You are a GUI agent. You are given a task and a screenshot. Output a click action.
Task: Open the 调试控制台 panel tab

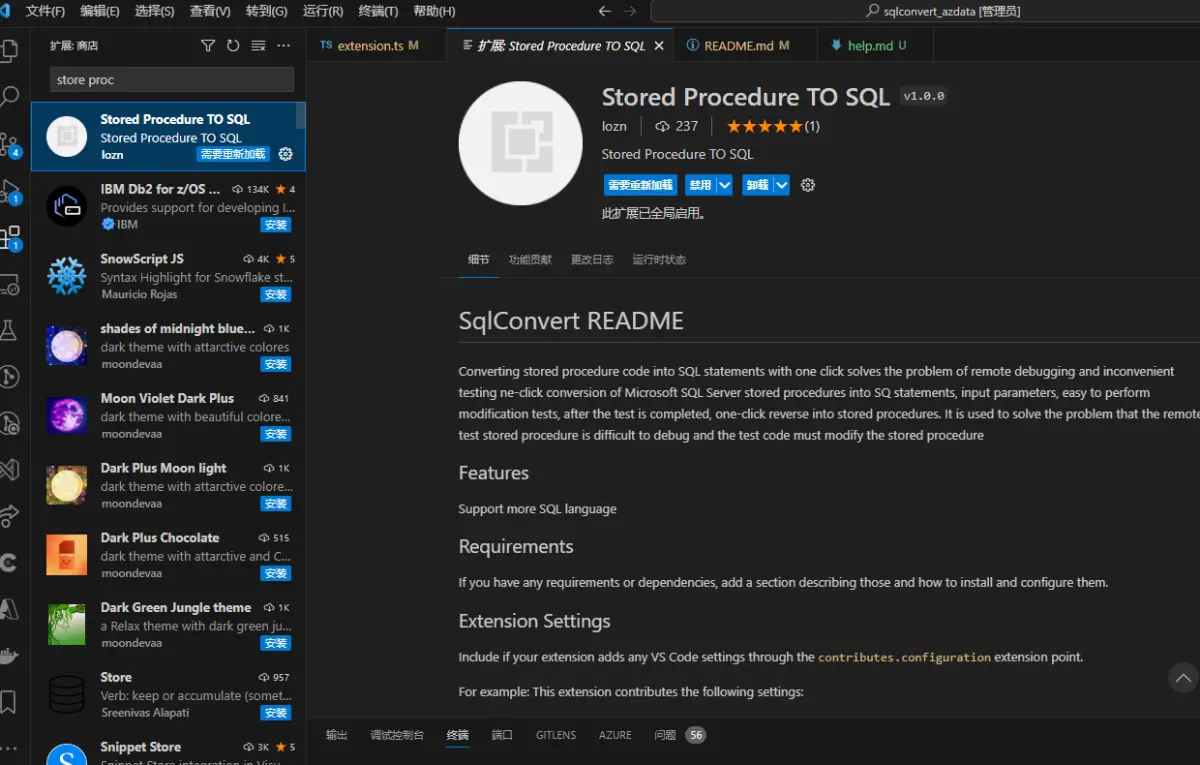pyautogui.click(x=397, y=735)
